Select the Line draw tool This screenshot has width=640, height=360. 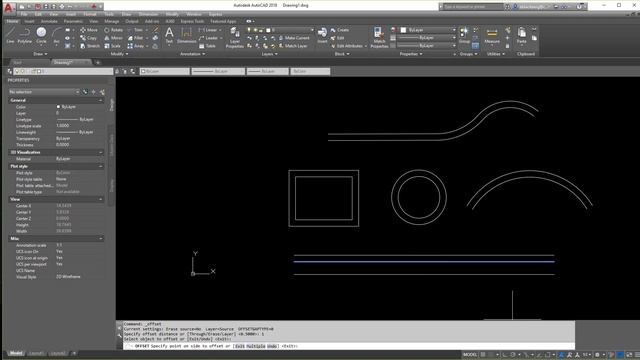coord(10,35)
